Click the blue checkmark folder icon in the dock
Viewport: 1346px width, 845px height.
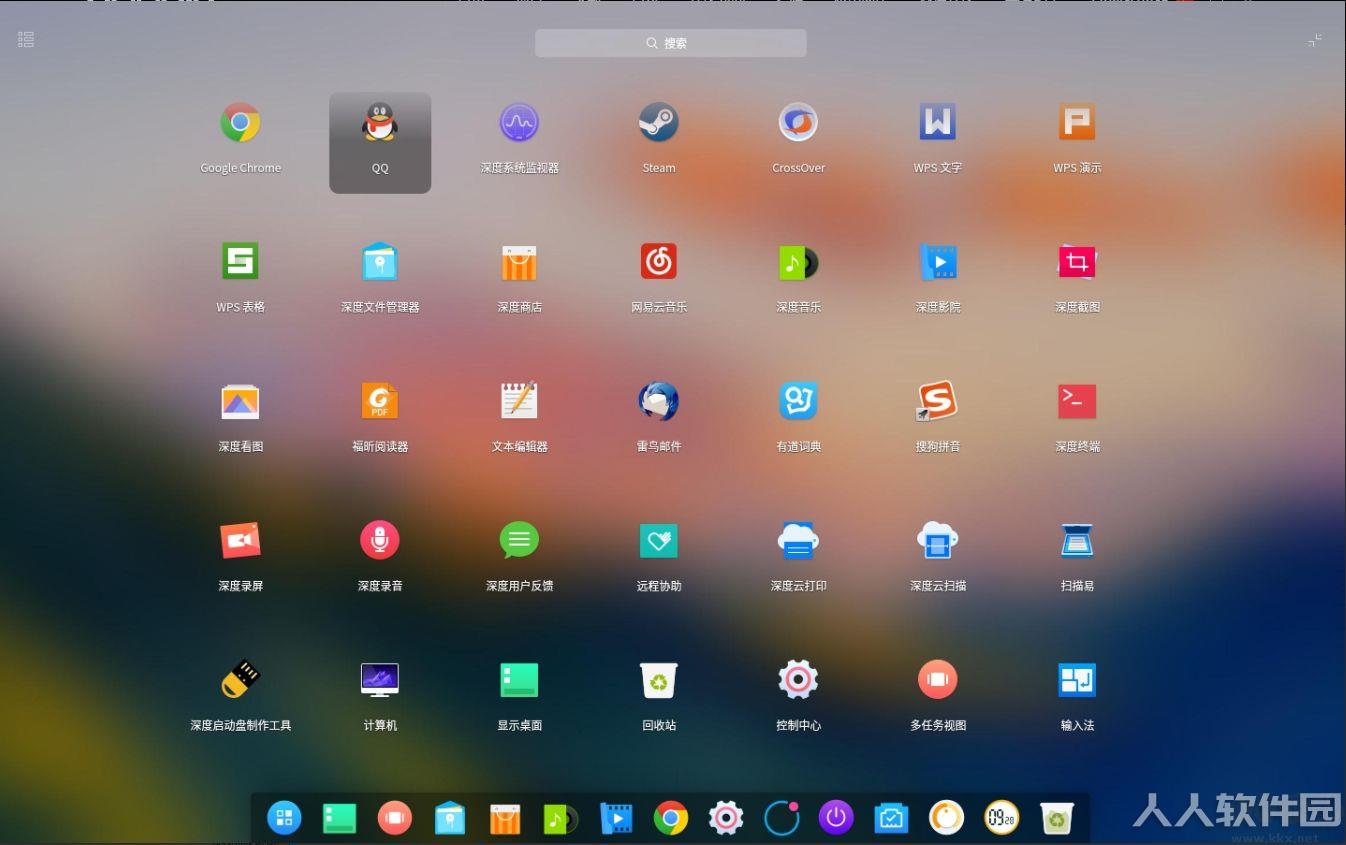(891, 819)
